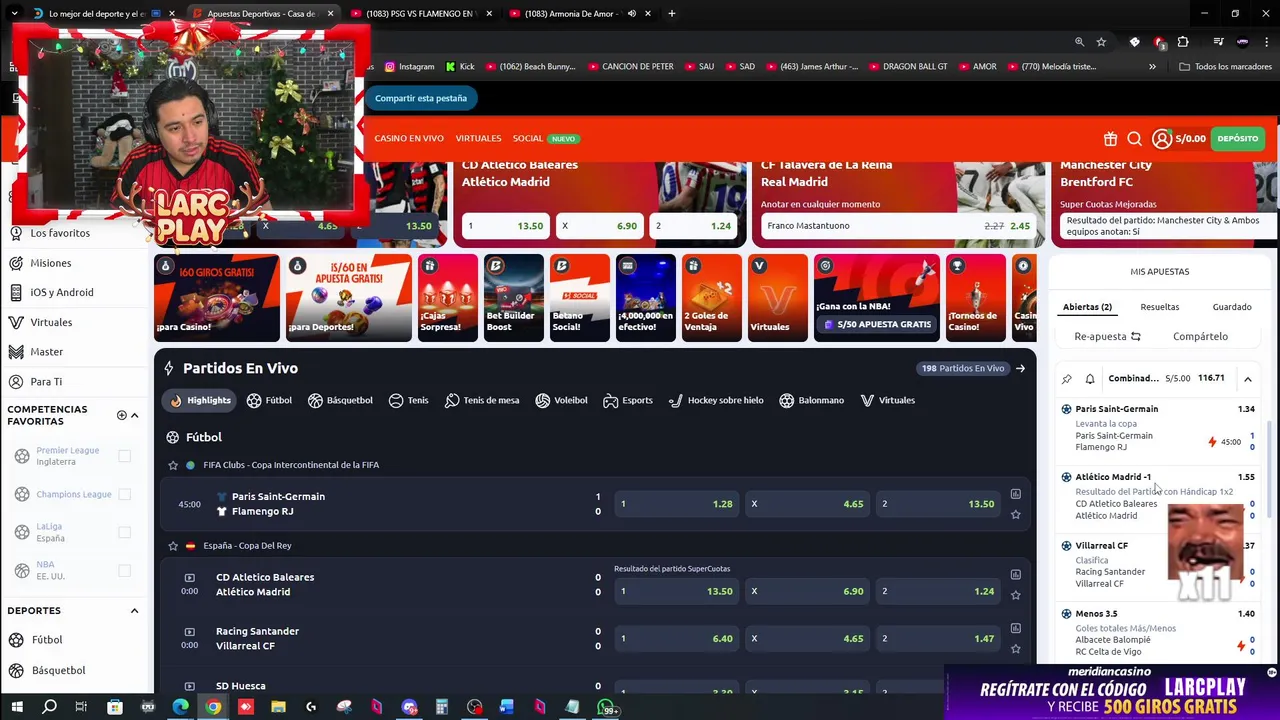Switch to Abiertas (2) bets tab

click(x=1087, y=307)
